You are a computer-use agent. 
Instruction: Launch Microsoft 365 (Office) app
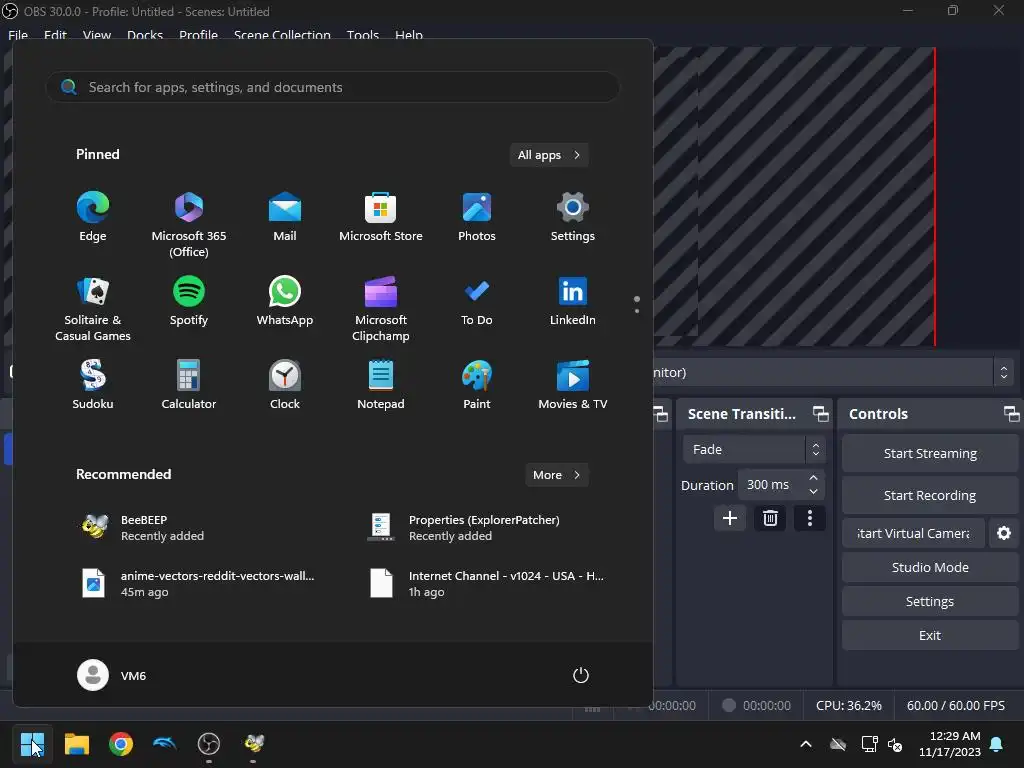[189, 224]
